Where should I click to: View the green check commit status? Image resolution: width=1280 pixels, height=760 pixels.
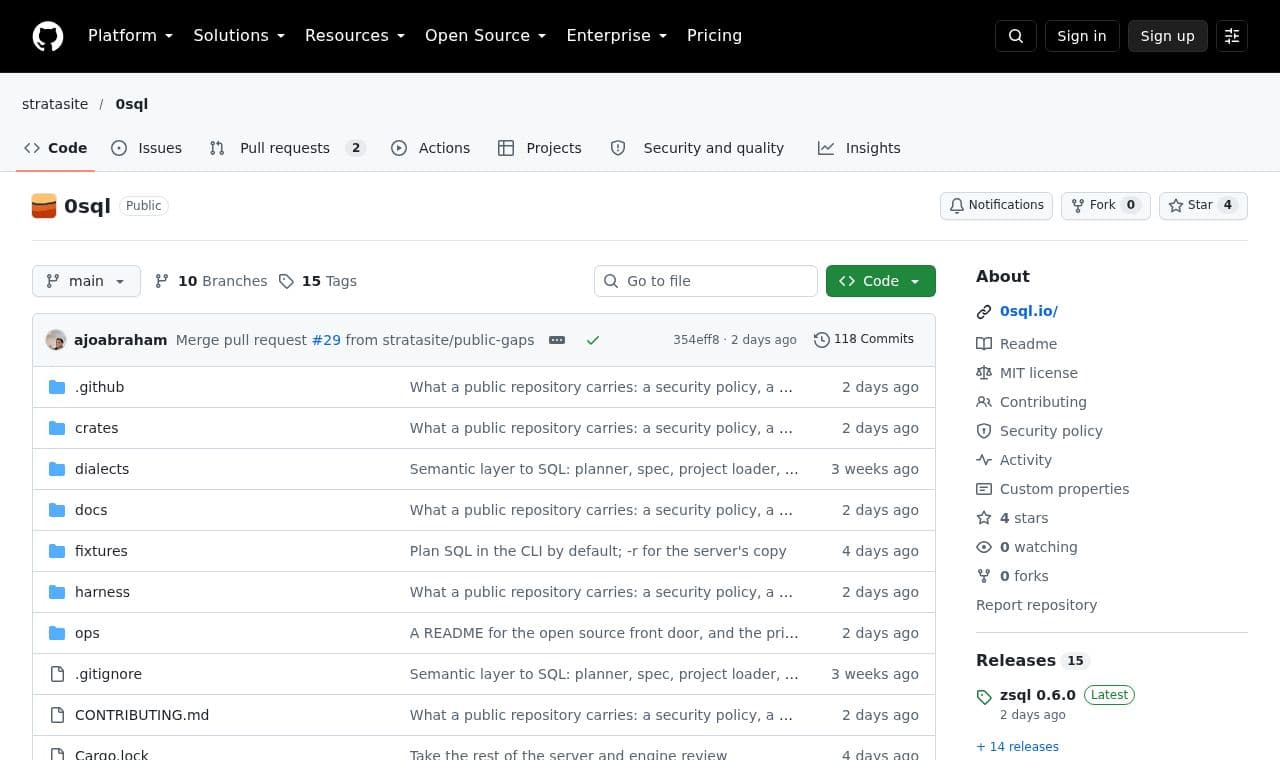point(593,340)
